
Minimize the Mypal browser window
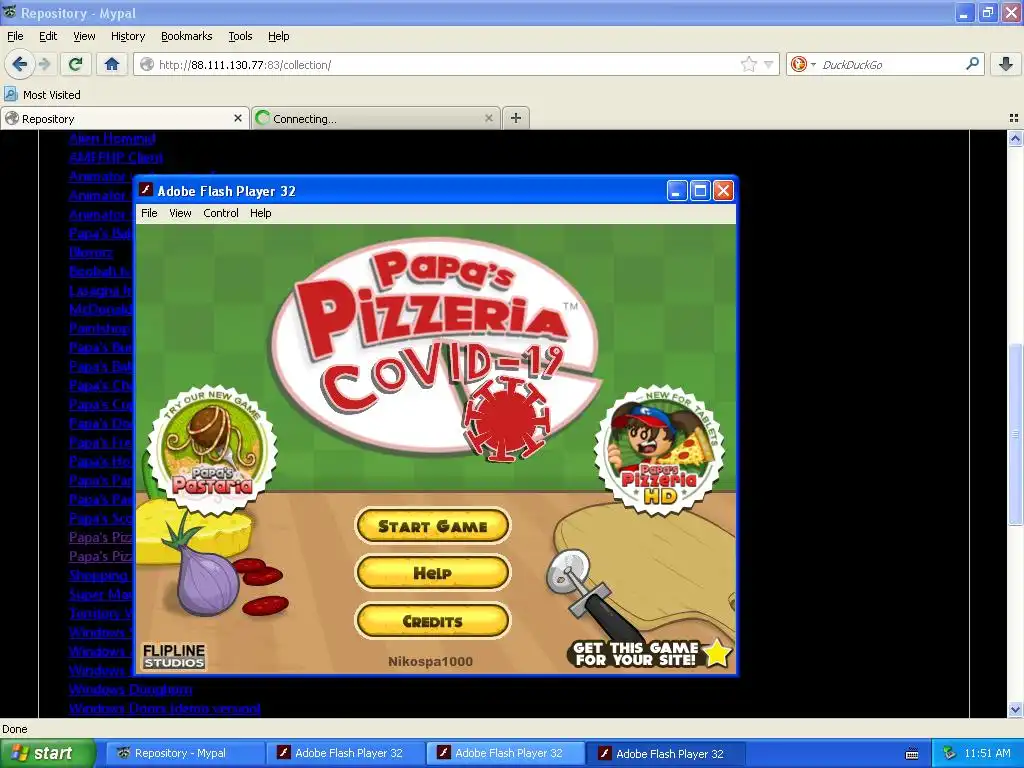[x=964, y=12]
